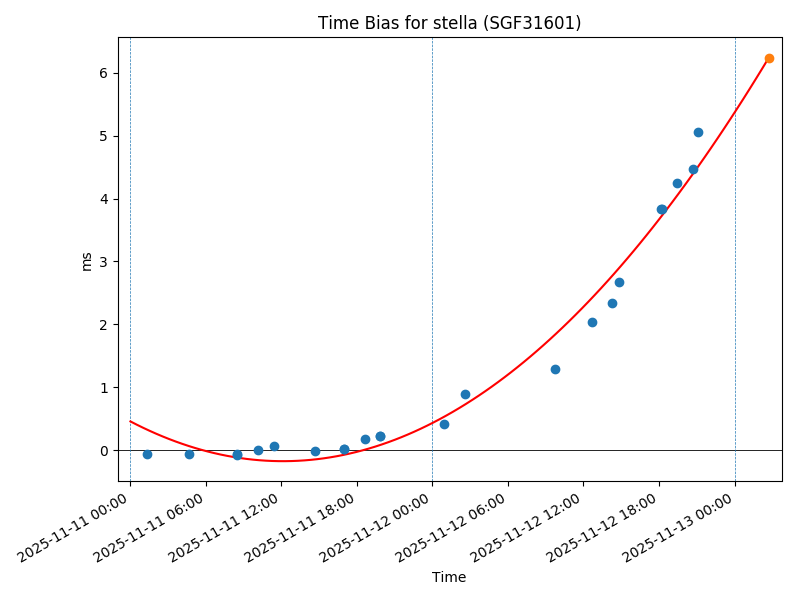This screenshot has height=600, width=800.
Task: Click the dashed vertical line at 2025-11-12 00:00
Action: coord(432,250)
